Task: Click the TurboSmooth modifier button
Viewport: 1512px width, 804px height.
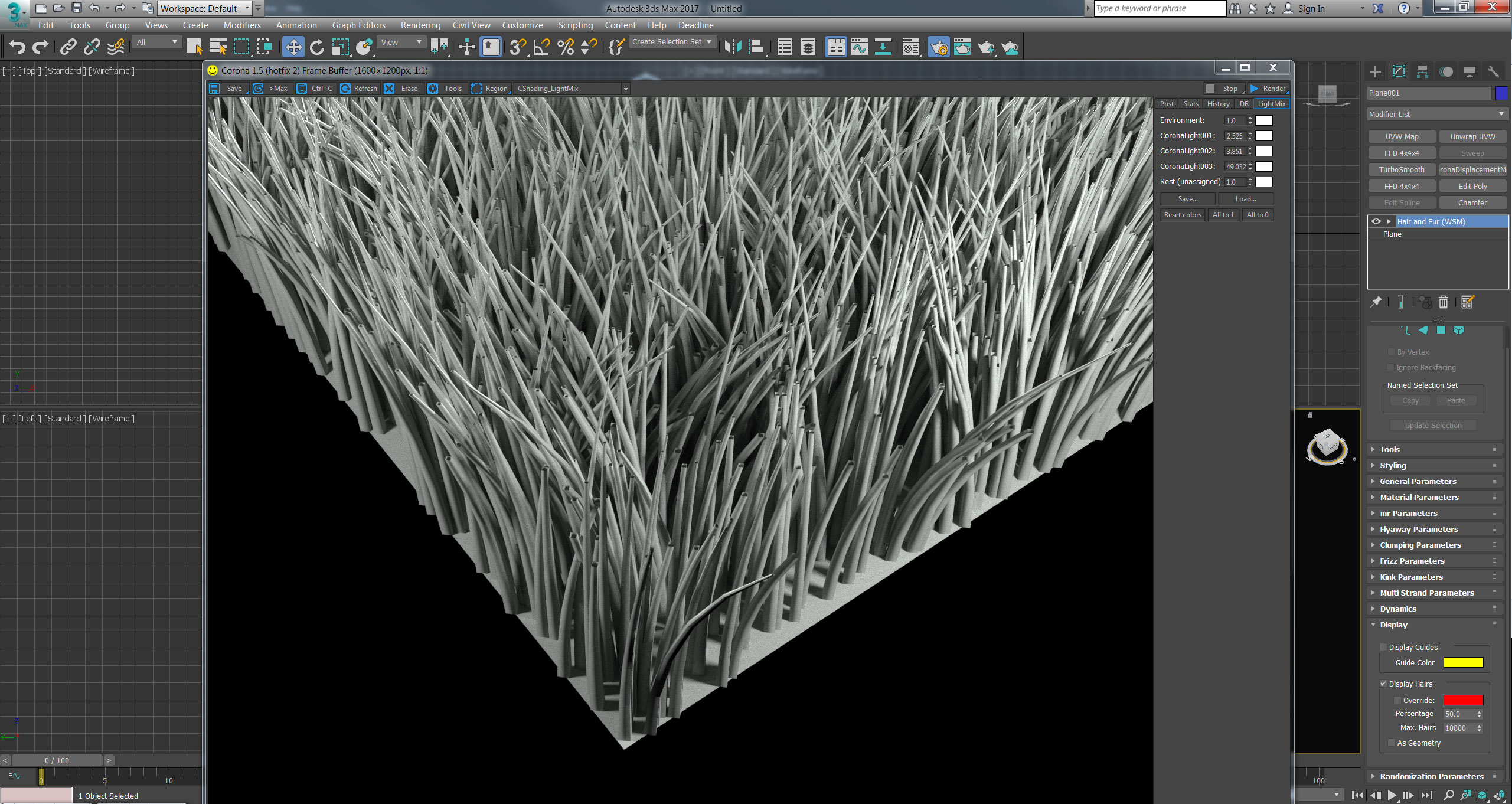Action: pyautogui.click(x=1402, y=169)
